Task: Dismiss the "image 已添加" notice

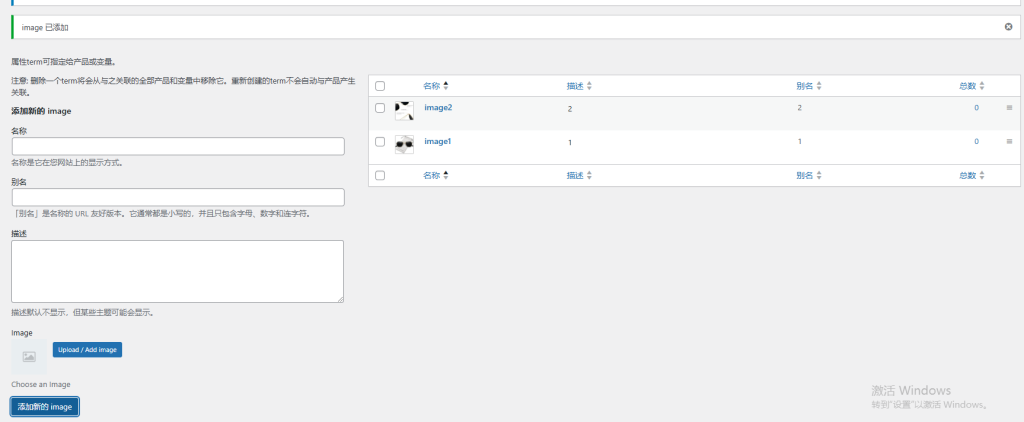Action: tap(1008, 27)
